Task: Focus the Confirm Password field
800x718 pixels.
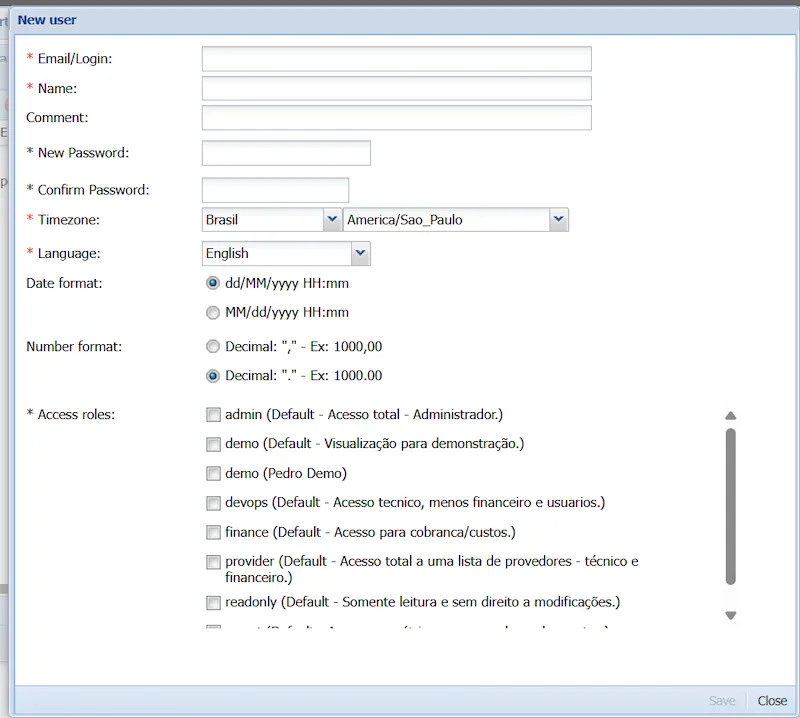Action: pos(276,190)
